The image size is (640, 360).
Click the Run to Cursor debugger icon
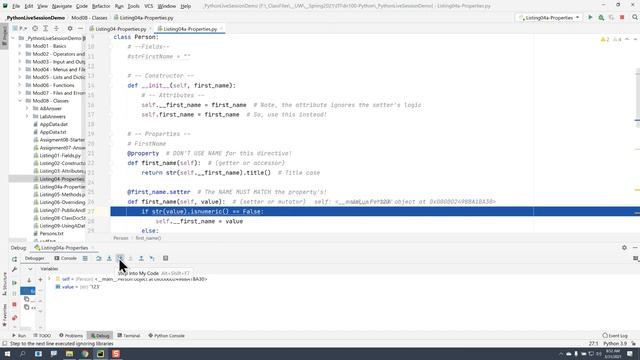point(152,258)
